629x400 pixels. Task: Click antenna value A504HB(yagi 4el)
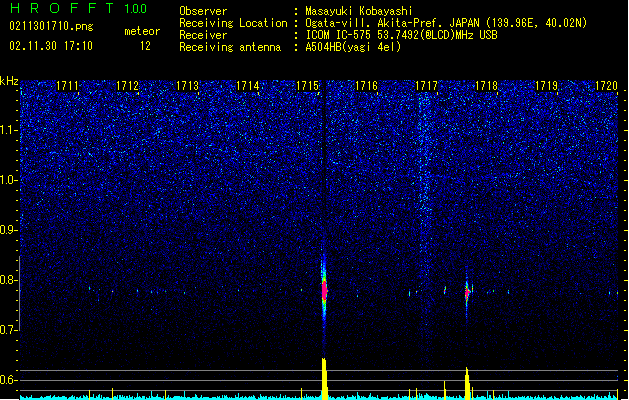(353, 47)
